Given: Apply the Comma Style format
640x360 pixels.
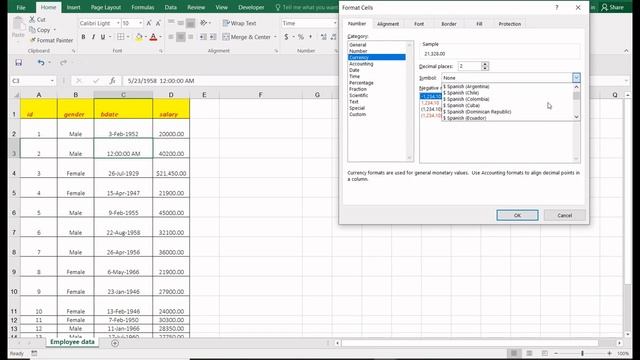Looking at the screenshot, I should point(311,37).
